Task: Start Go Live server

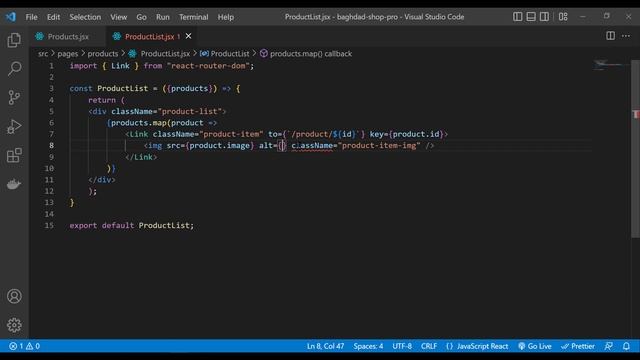Action: coord(535,346)
